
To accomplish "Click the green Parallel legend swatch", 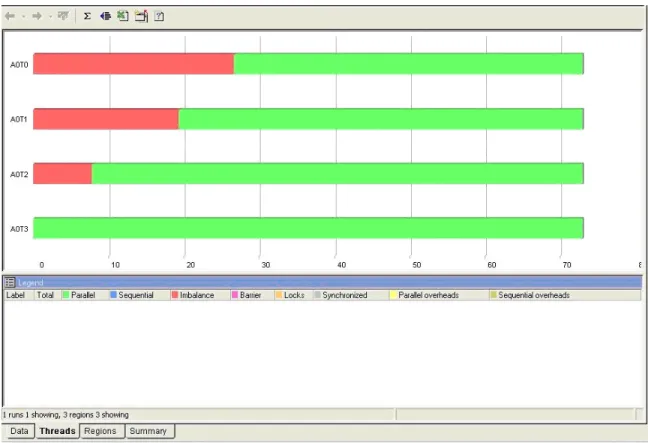I will [66, 295].
